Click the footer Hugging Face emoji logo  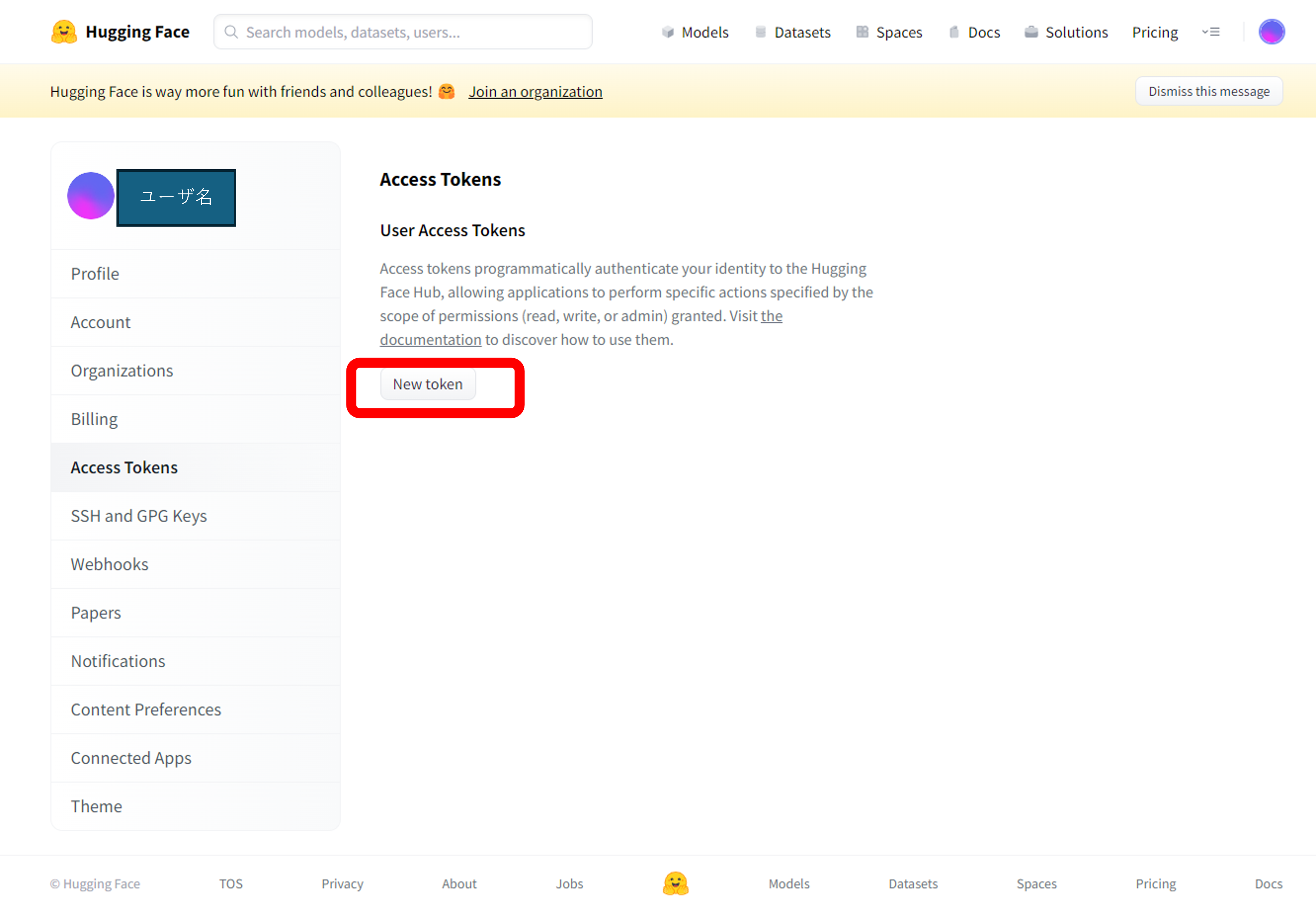tap(676, 883)
